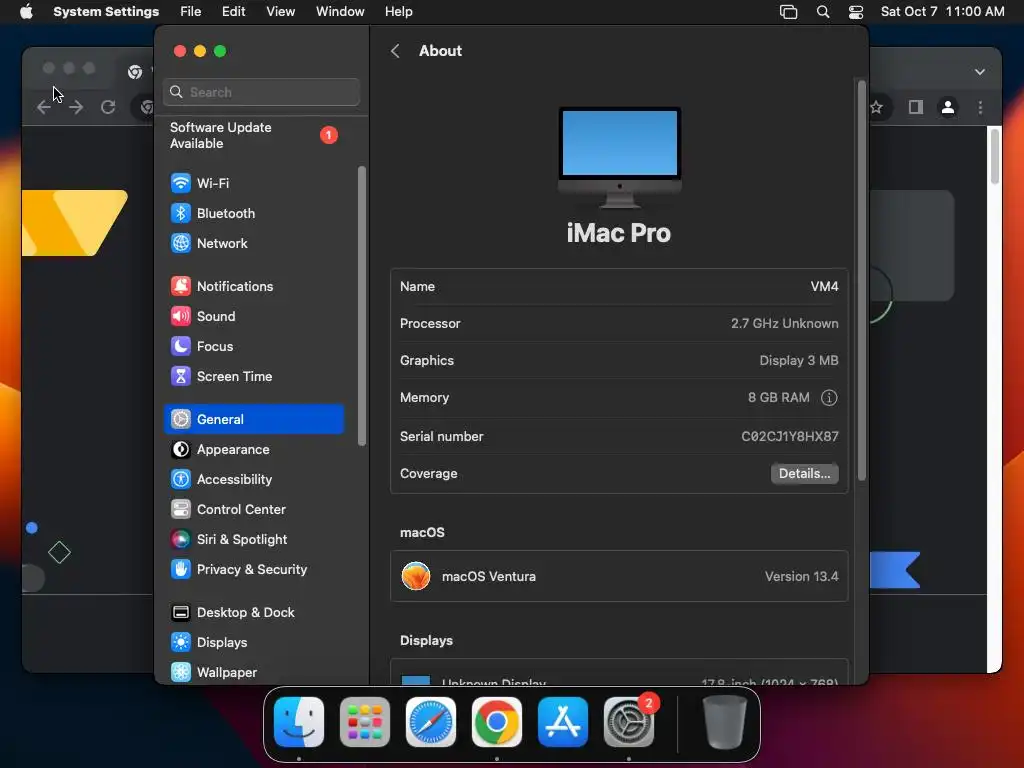
Task: Open Chrome's three-dot menu
Action: [980, 107]
